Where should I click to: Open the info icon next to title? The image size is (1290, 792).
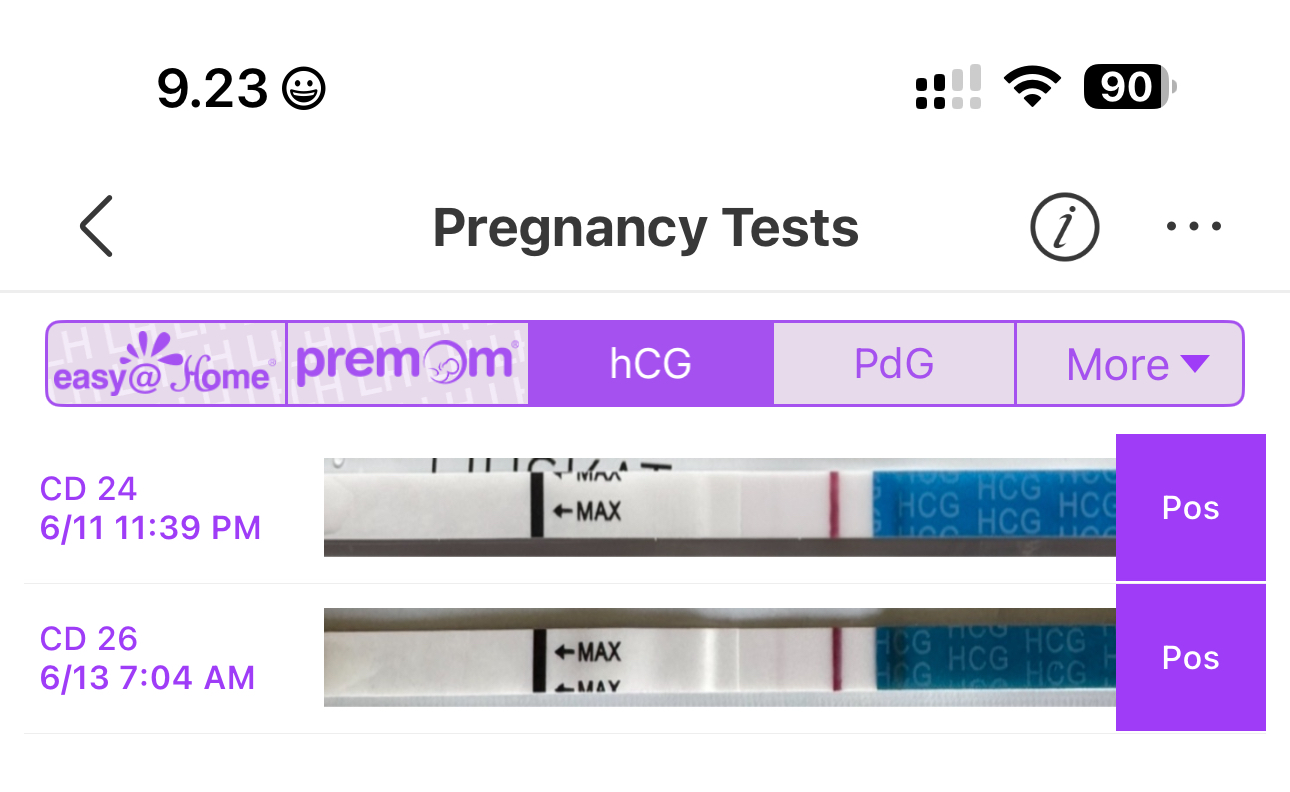pos(1064,227)
